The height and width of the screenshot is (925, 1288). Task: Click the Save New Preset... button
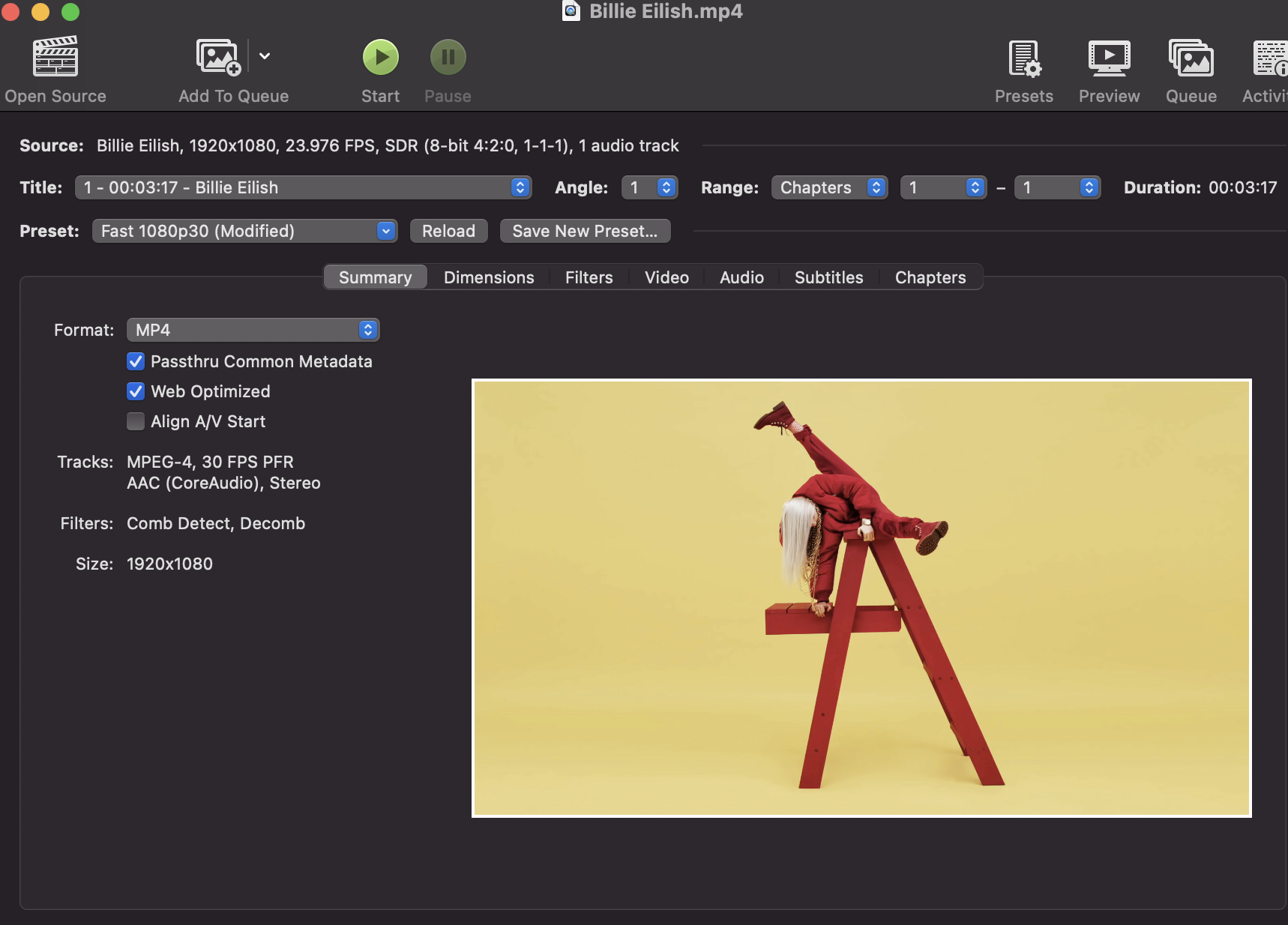(x=585, y=231)
